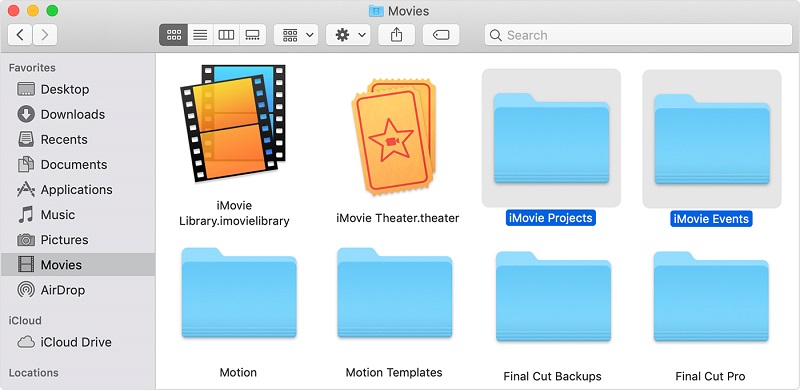Go back with the left chevron button
Image resolution: width=800 pixels, height=390 pixels.
(x=20, y=35)
